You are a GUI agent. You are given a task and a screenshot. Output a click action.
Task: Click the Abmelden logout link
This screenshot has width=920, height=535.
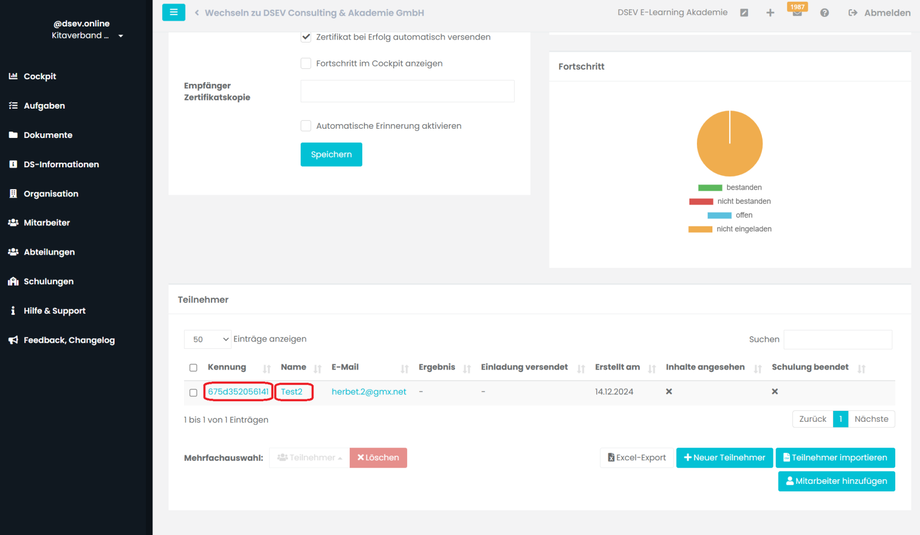[880, 13]
